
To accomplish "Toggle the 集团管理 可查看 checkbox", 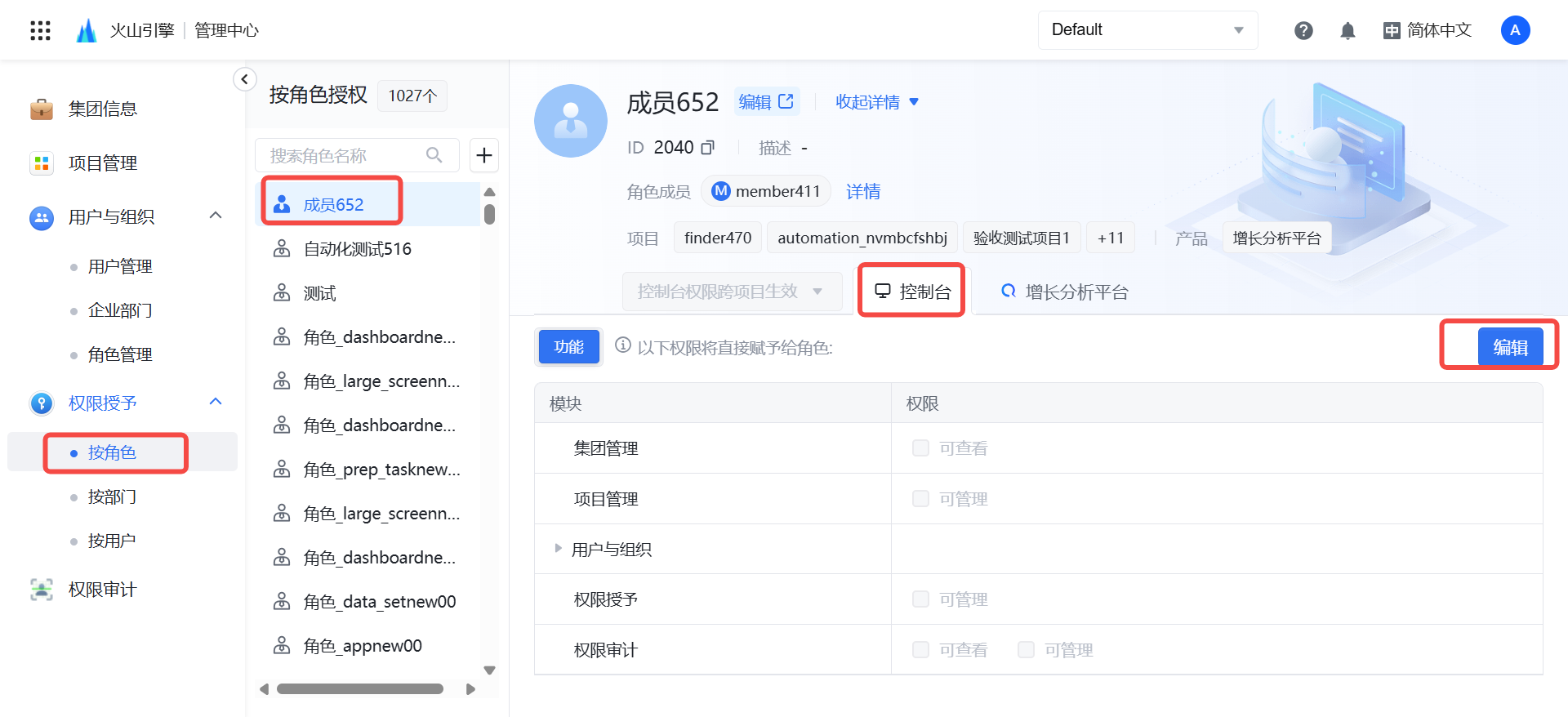I will [920, 448].
